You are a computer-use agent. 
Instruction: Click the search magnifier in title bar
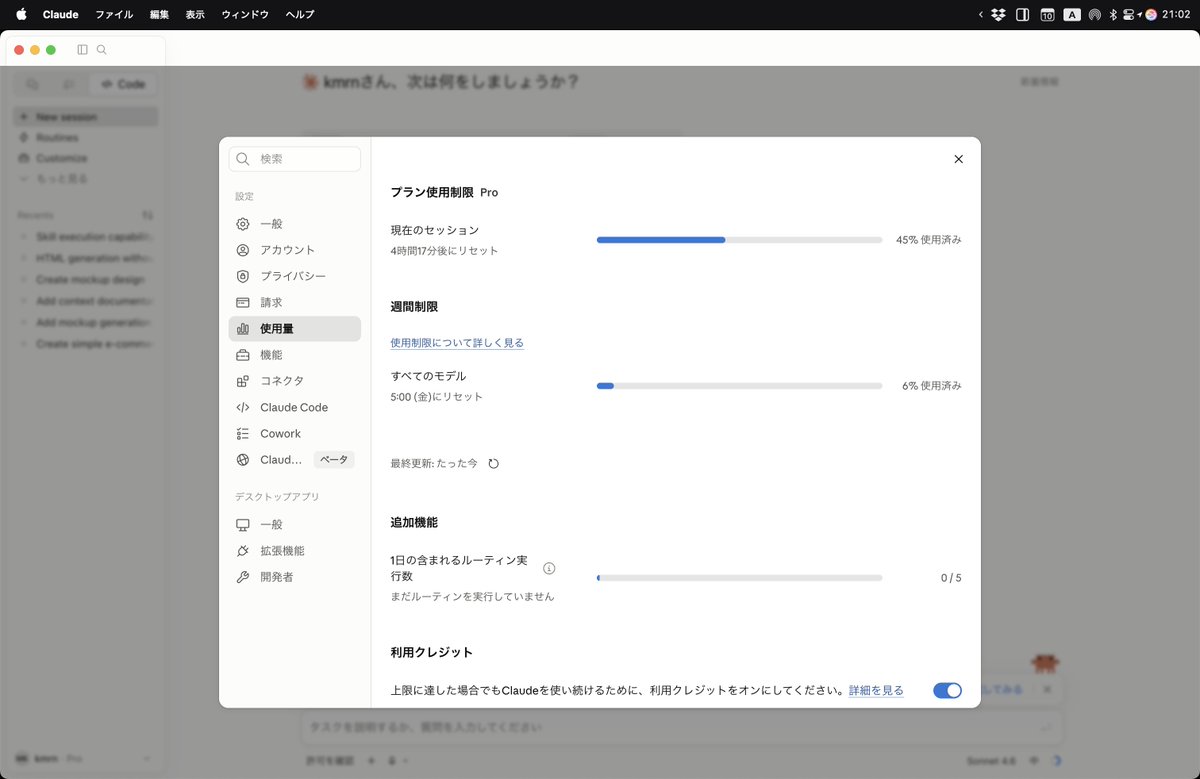(x=102, y=50)
